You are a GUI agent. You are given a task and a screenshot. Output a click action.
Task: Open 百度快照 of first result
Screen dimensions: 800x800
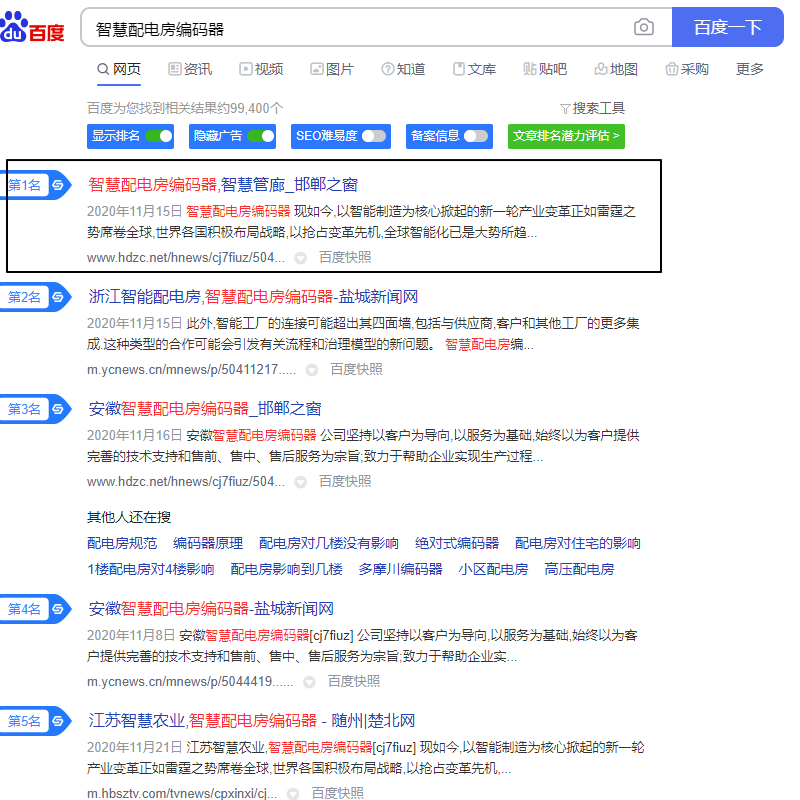pos(345,257)
